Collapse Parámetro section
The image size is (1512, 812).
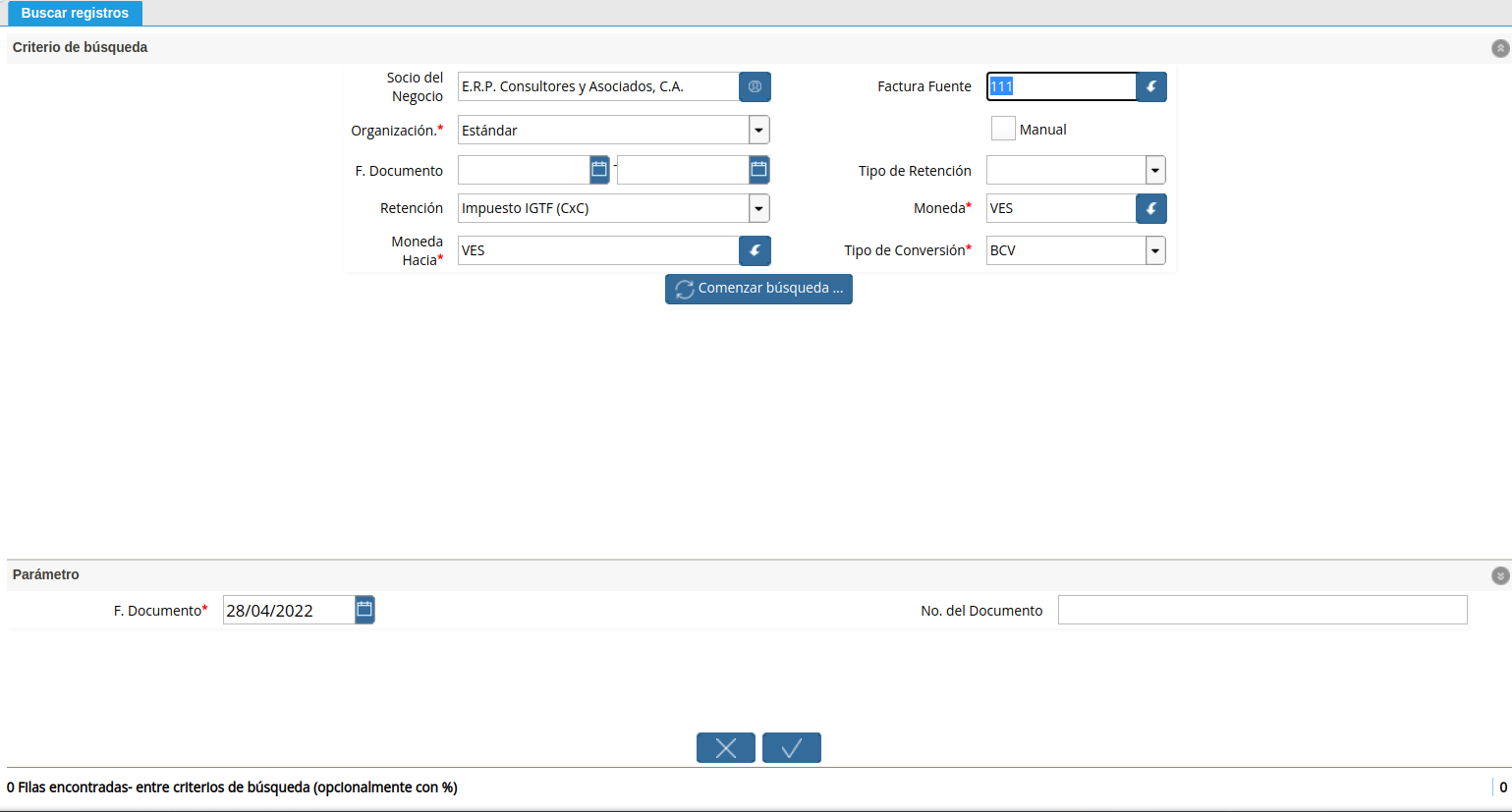pos(1500,575)
